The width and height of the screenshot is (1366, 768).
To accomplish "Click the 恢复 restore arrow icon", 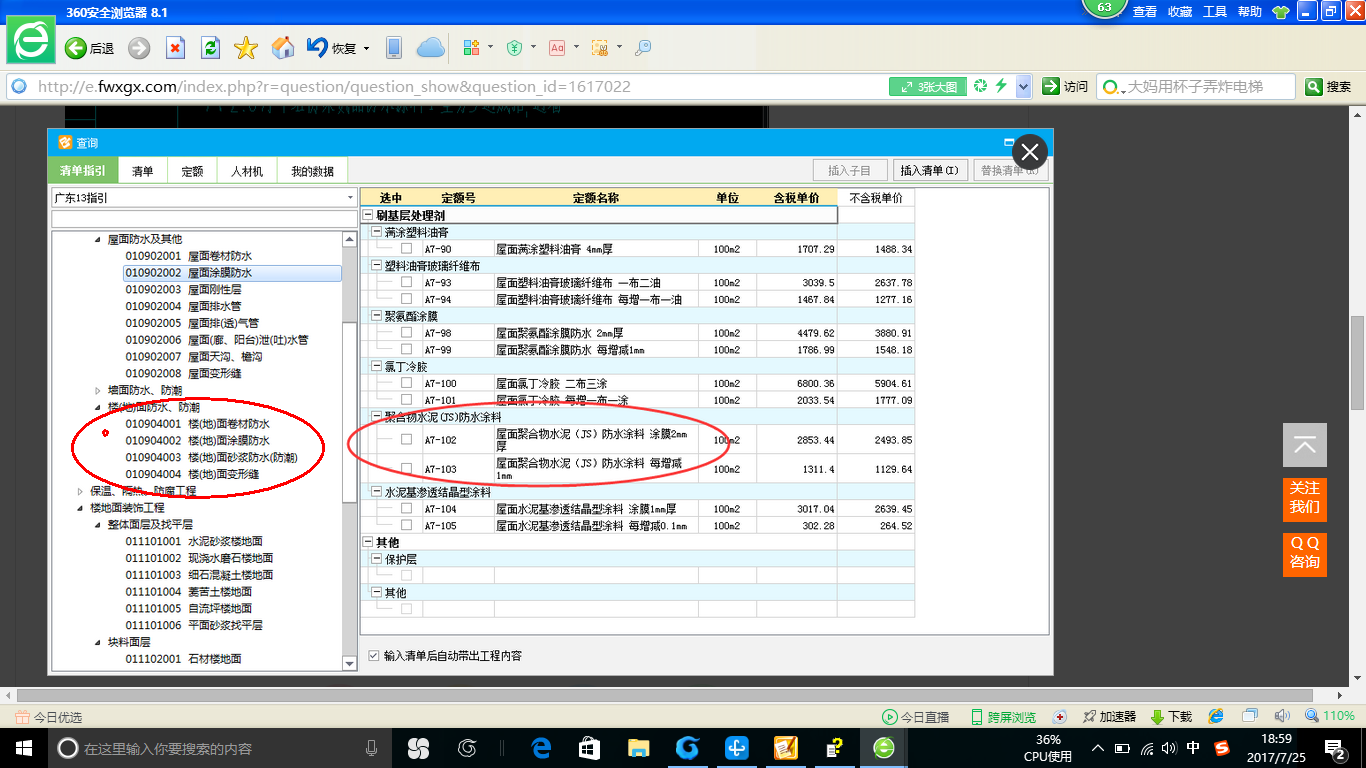I will (316, 47).
